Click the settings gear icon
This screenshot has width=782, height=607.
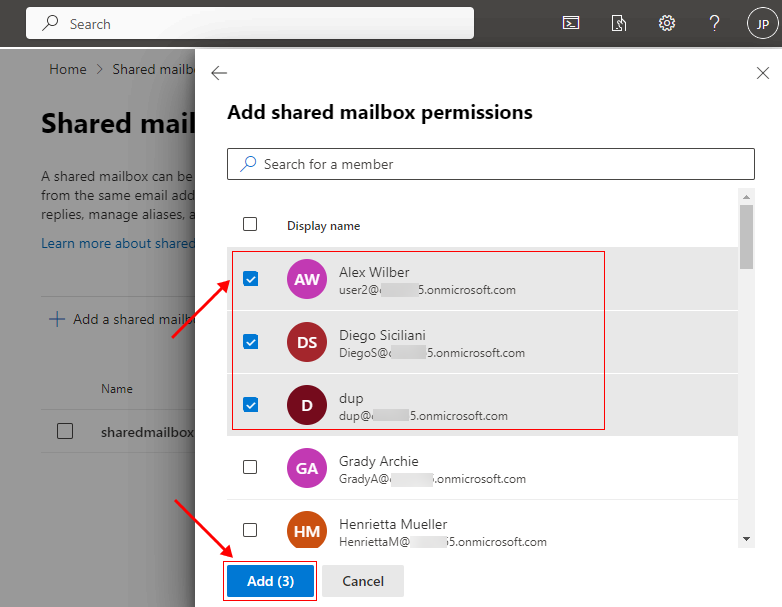pyautogui.click(x=667, y=24)
